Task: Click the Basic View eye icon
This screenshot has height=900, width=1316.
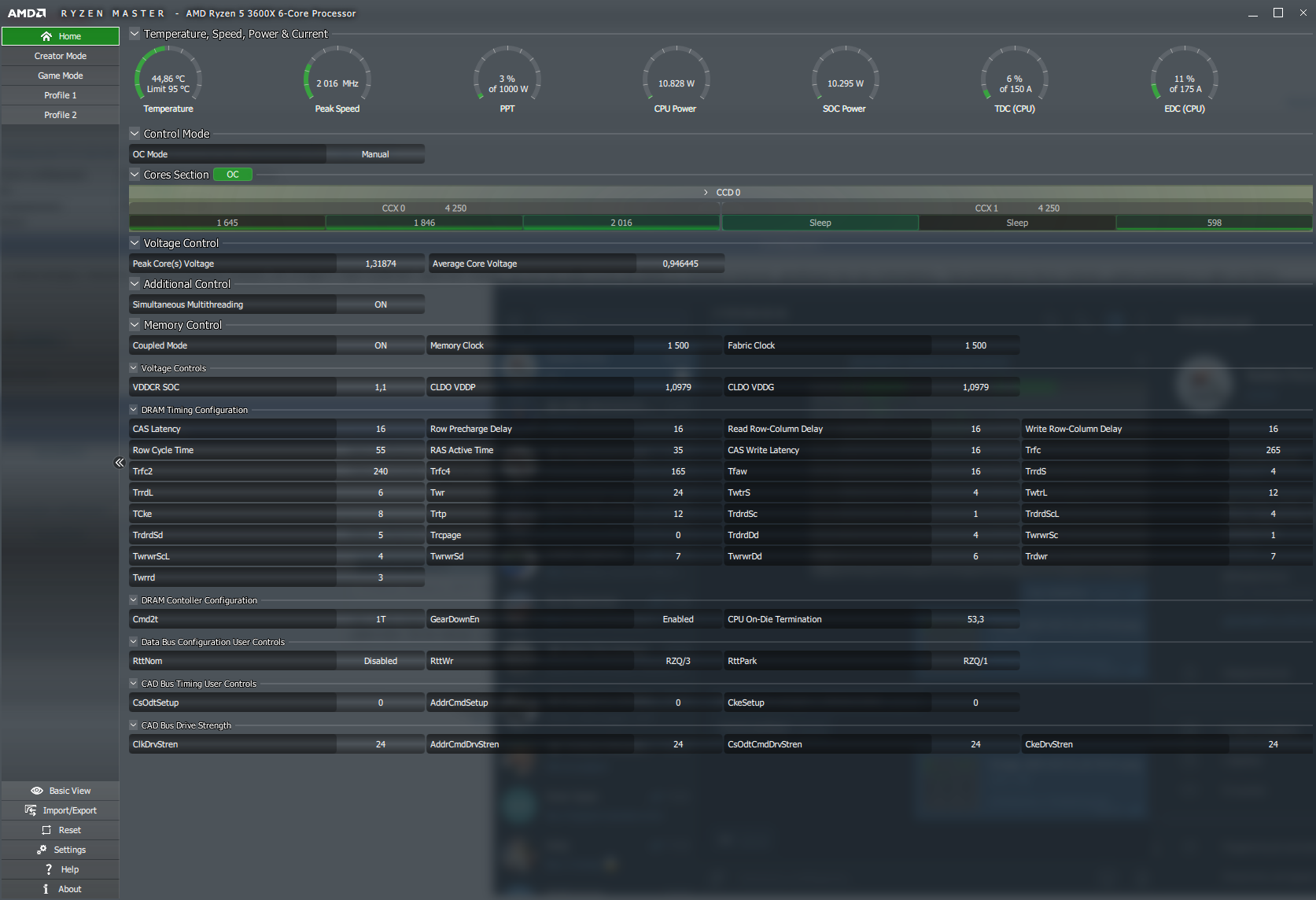Action: tap(37, 791)
